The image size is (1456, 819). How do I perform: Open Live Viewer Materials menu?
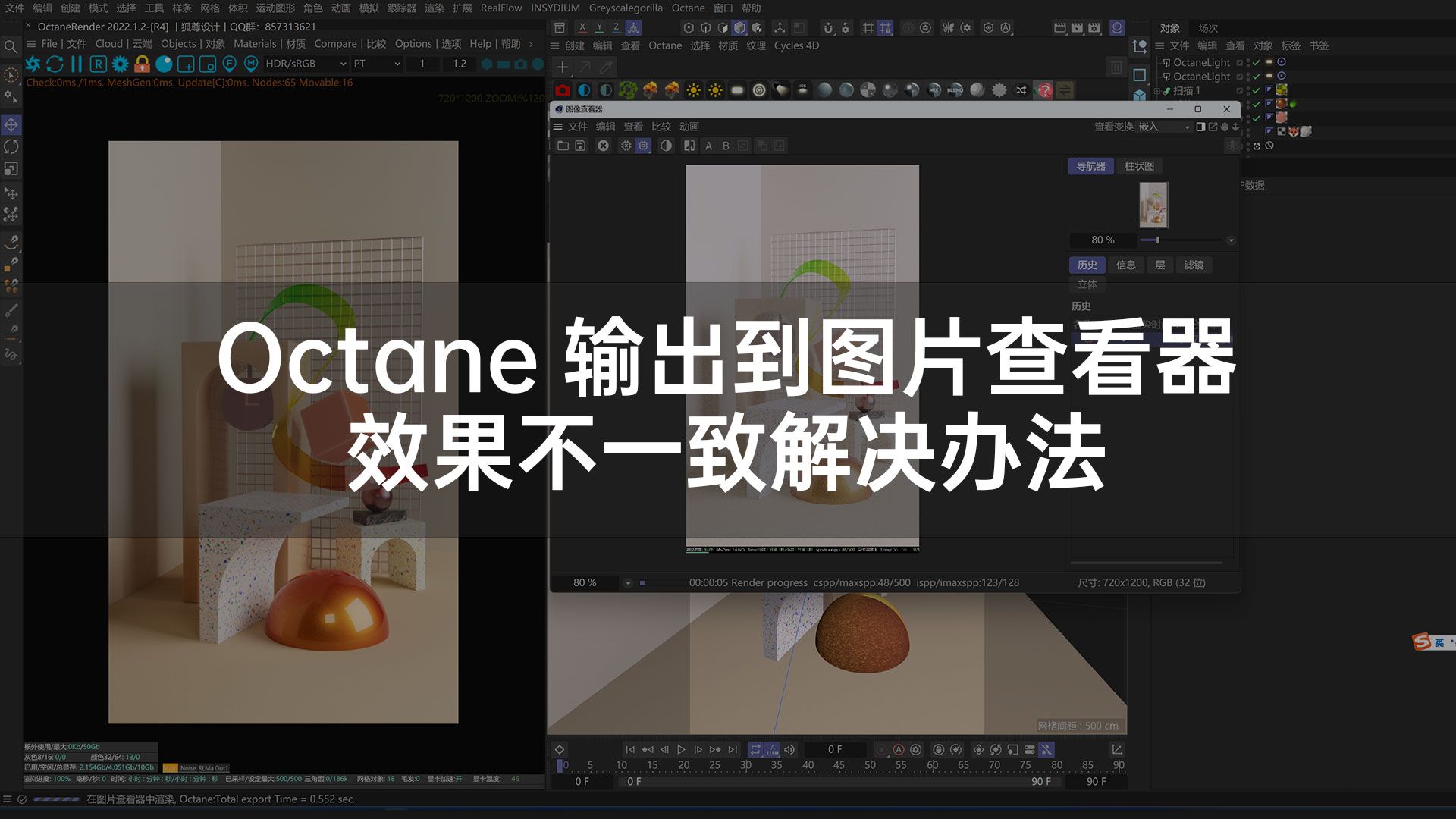point(269,44)
